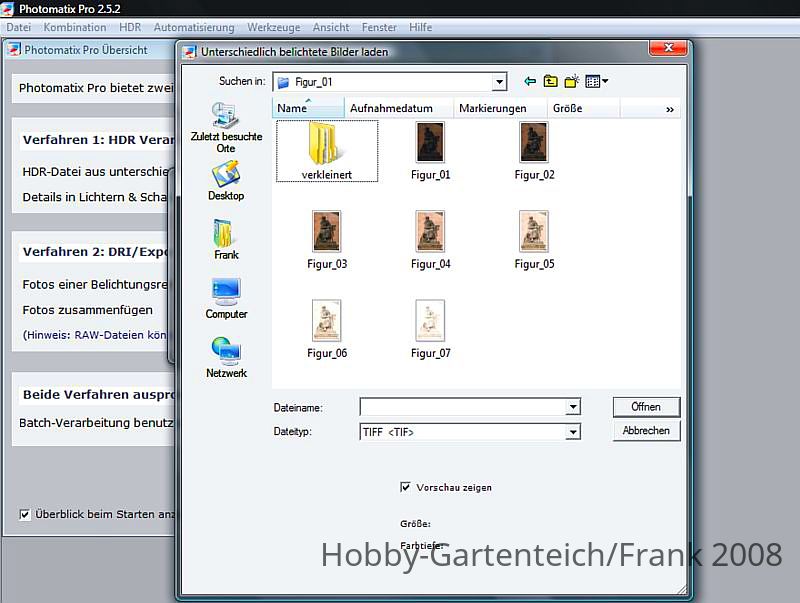Sort by the Größe column header
This screenshot has width=800, height=603.
[584, 108]
